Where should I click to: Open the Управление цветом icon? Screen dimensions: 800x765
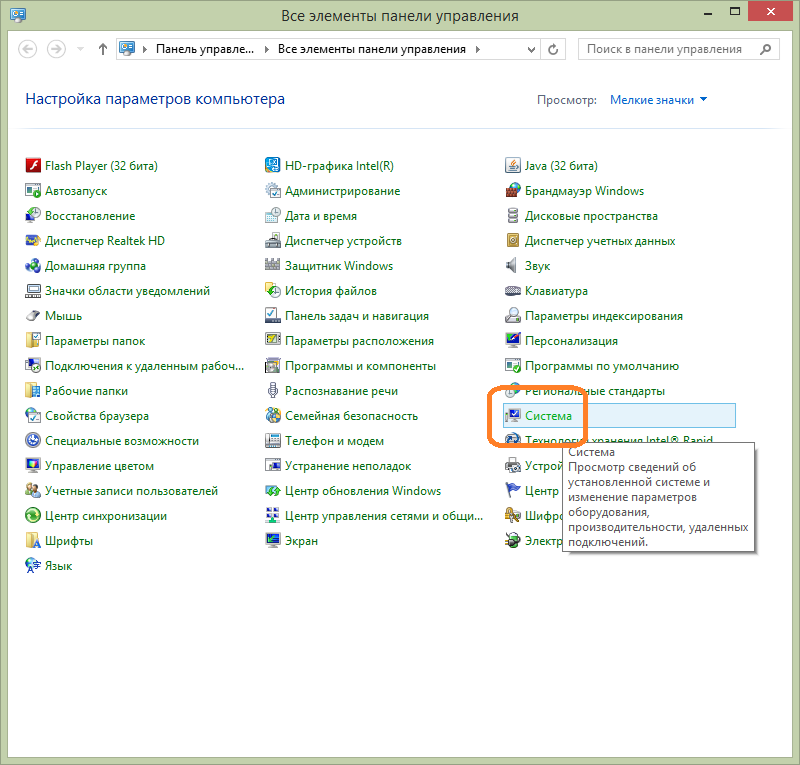coord(33,465)
